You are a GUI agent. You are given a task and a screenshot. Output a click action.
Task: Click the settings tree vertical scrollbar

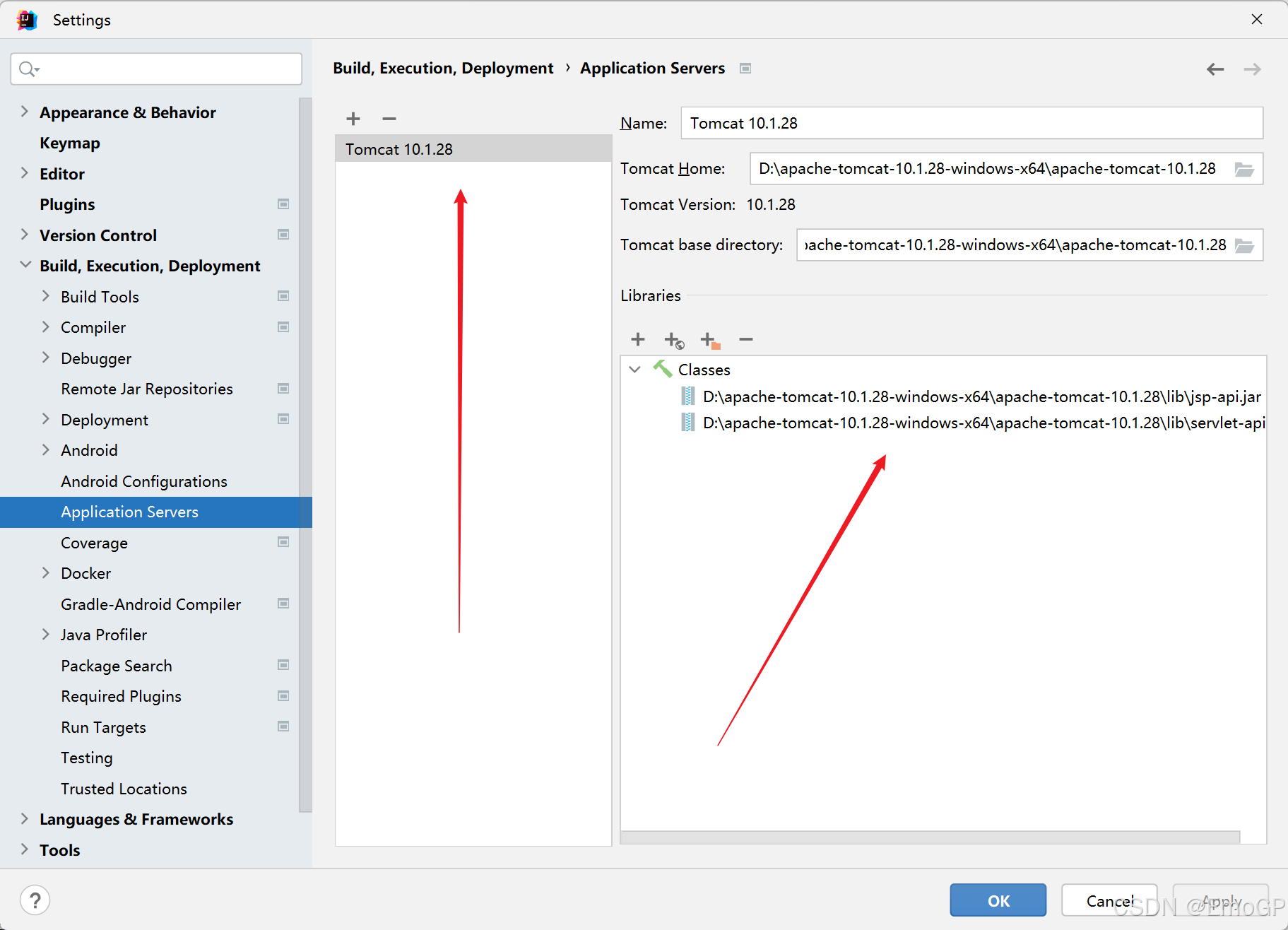pos(305,454)
